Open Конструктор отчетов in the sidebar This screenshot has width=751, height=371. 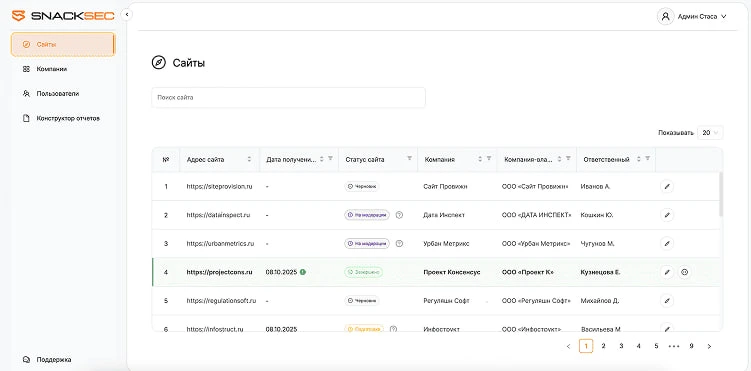(x=63, y=118)
